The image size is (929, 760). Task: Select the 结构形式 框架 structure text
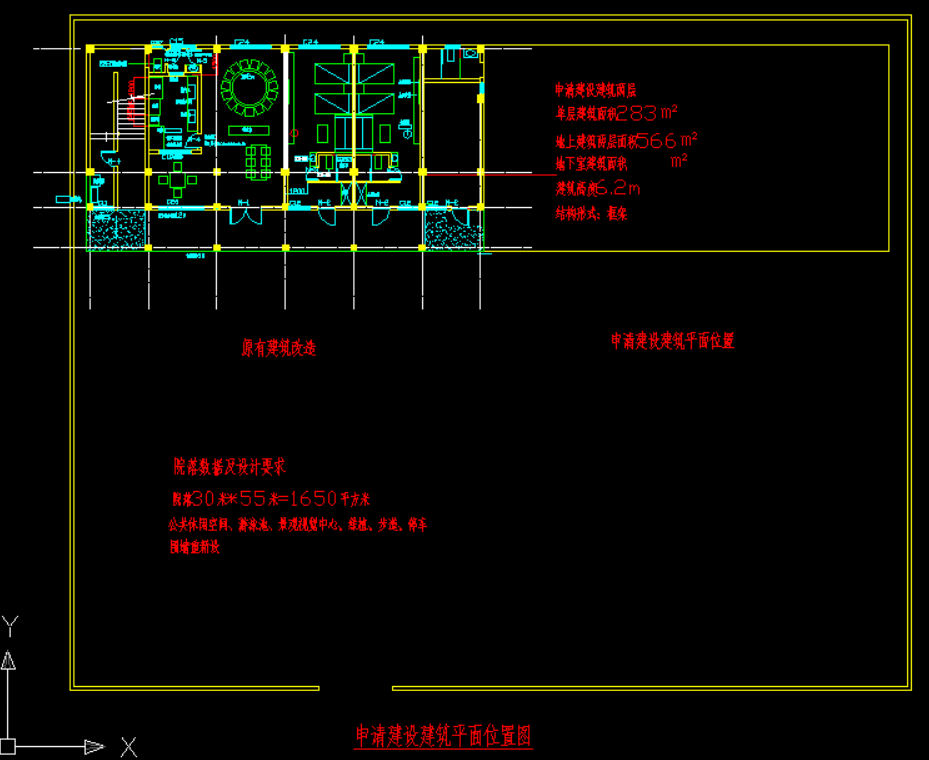click(x=591, y=213)
